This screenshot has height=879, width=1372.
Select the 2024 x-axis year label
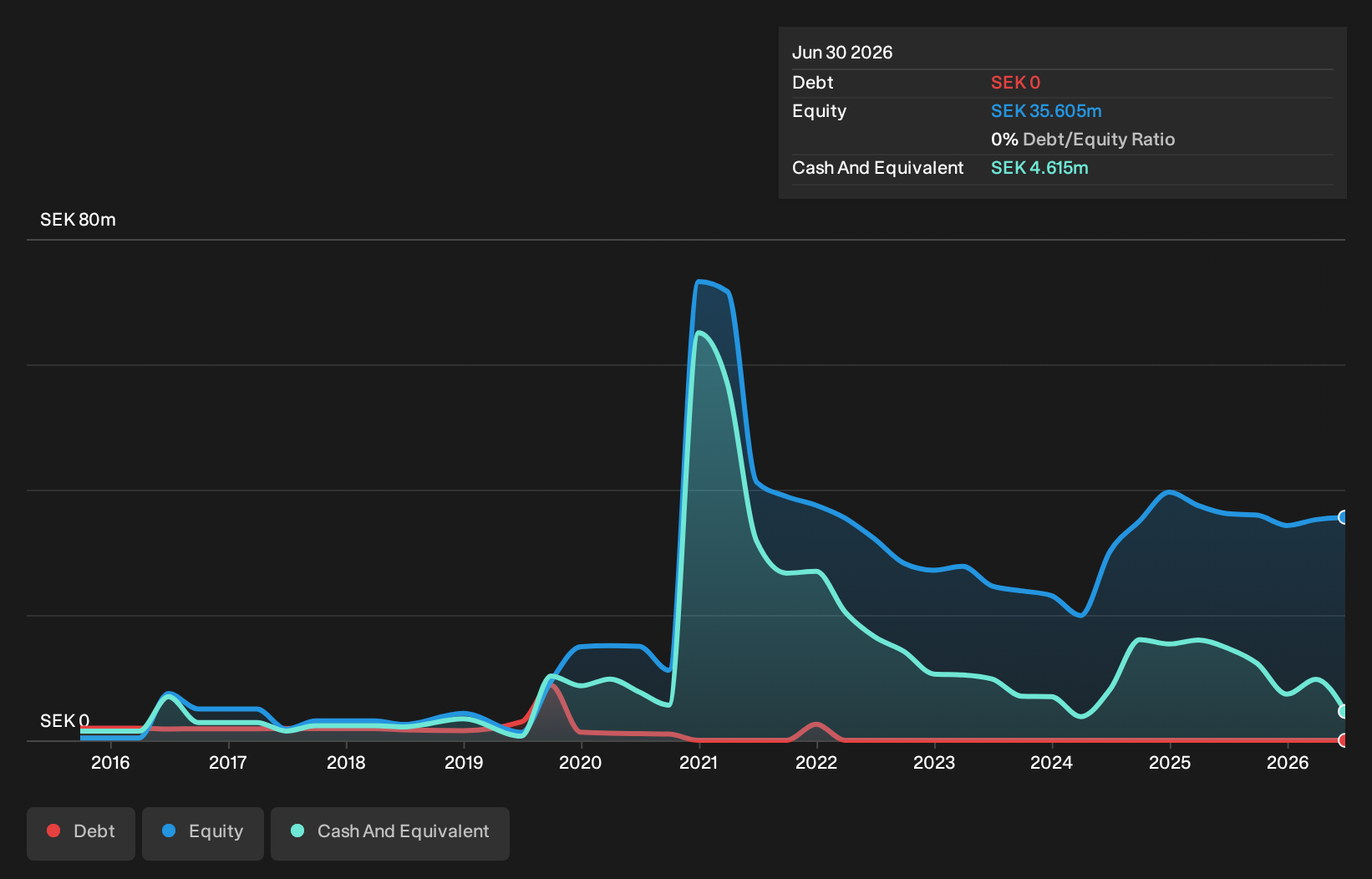pos(1051,763)
